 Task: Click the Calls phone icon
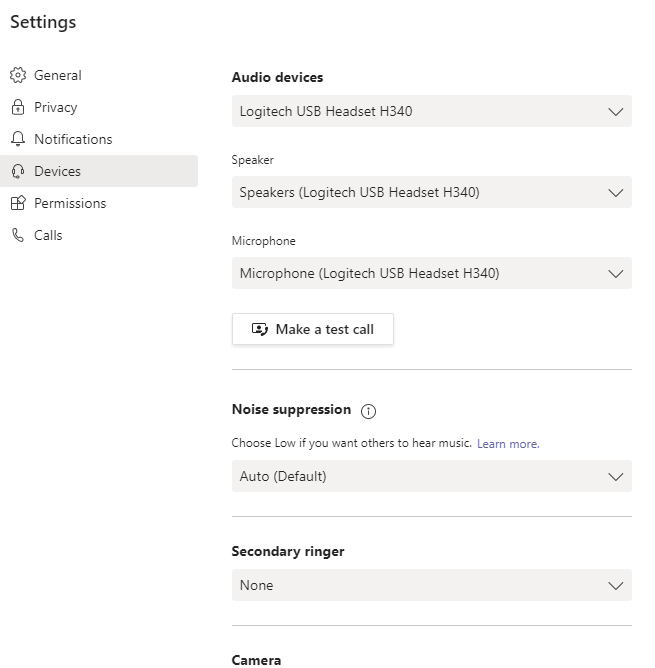tap(17, 235)
